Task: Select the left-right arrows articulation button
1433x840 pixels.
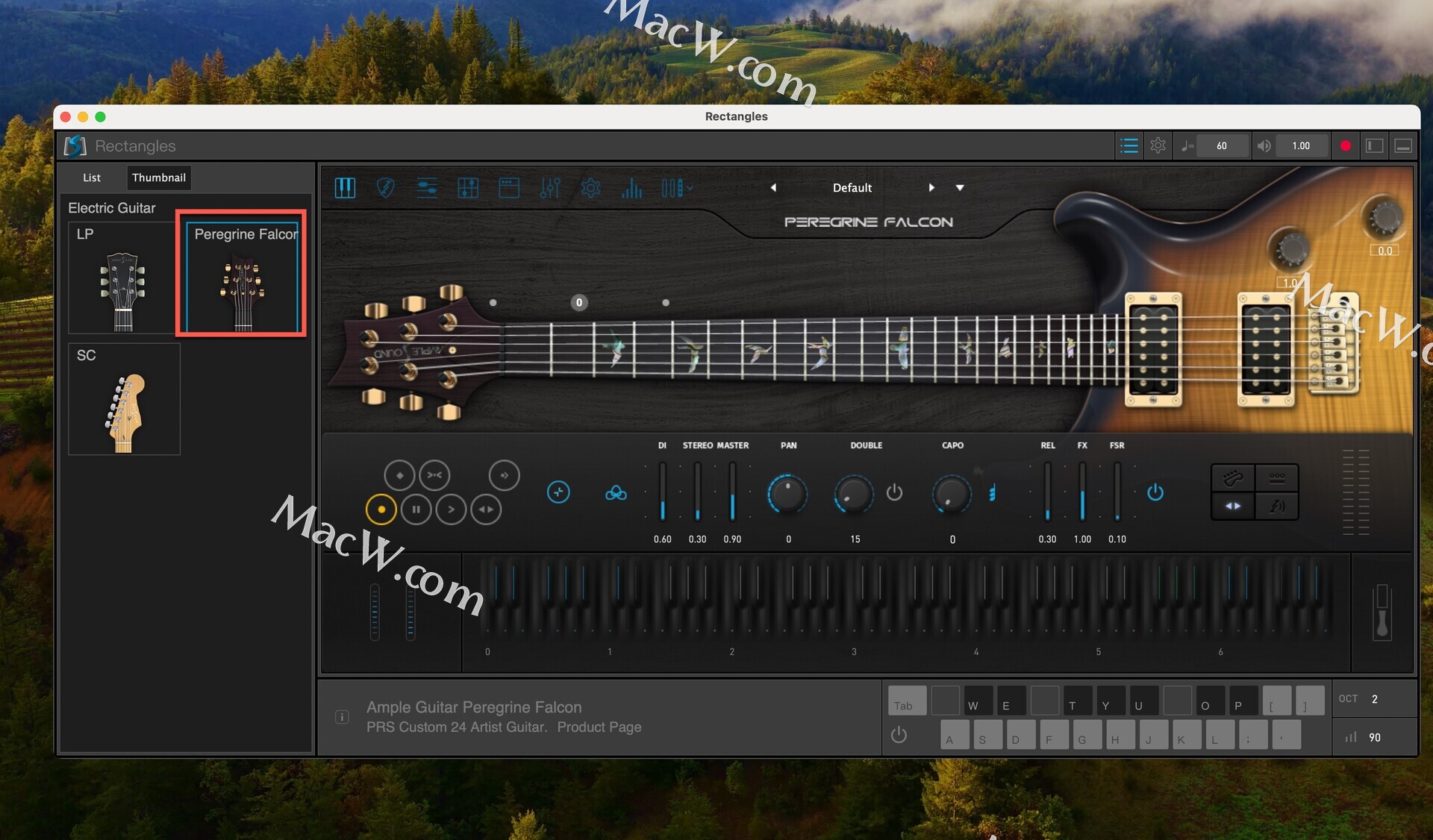Action: click(486, 510)
